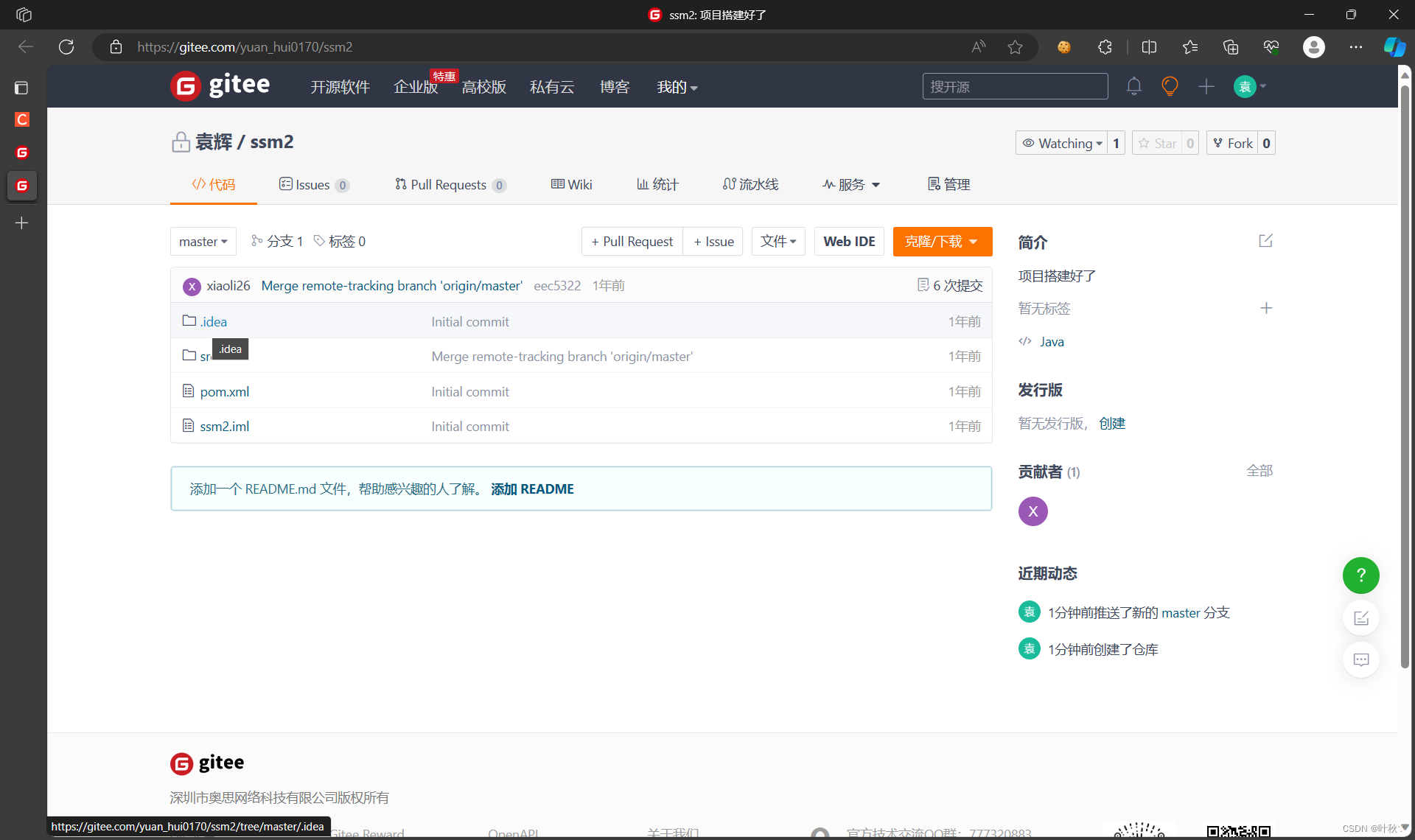Open the pom.xml file

(x=224, y=392)
